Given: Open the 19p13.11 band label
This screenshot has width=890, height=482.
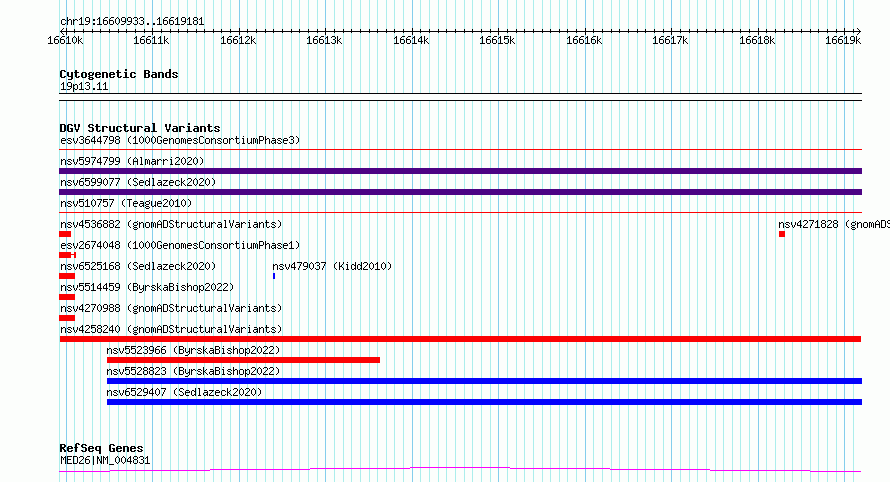Looking at the screenshot, I should tap(84, 86).
